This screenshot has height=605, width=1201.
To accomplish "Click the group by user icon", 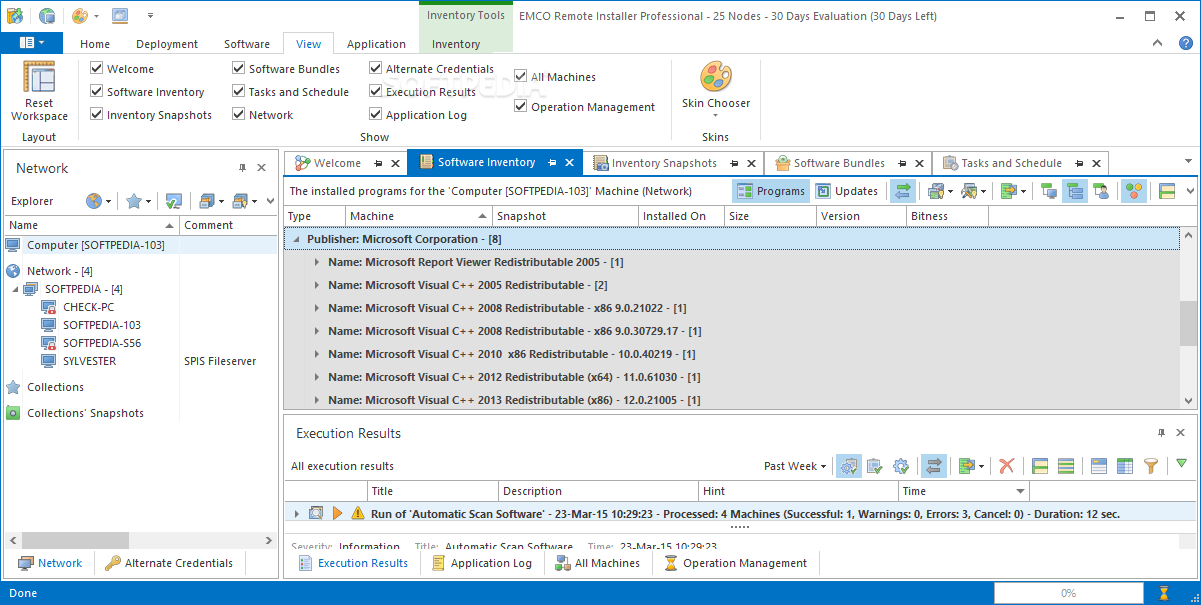I will [x=1100, y=191].
